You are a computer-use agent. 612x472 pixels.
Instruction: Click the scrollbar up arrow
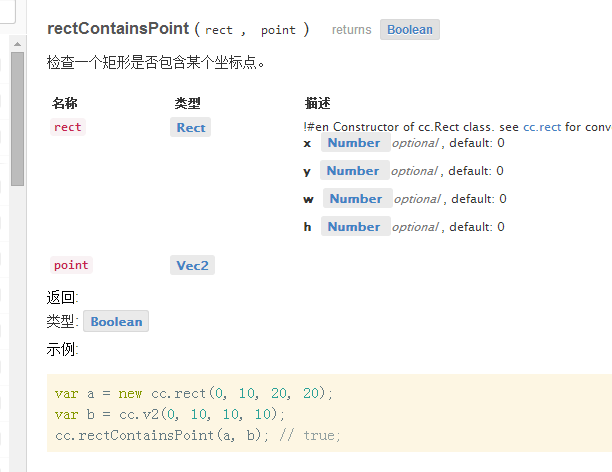pyautogui.click(x=17, y=44)
